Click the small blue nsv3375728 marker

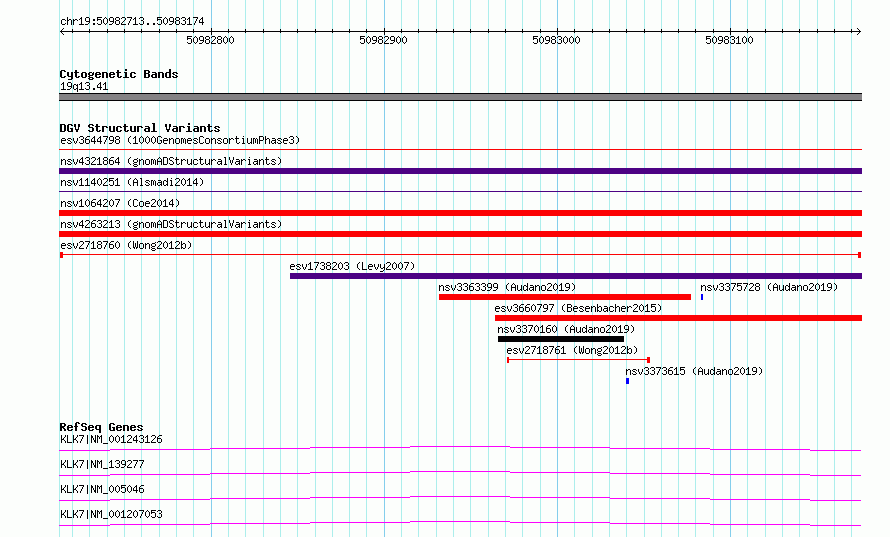[702, 297]
